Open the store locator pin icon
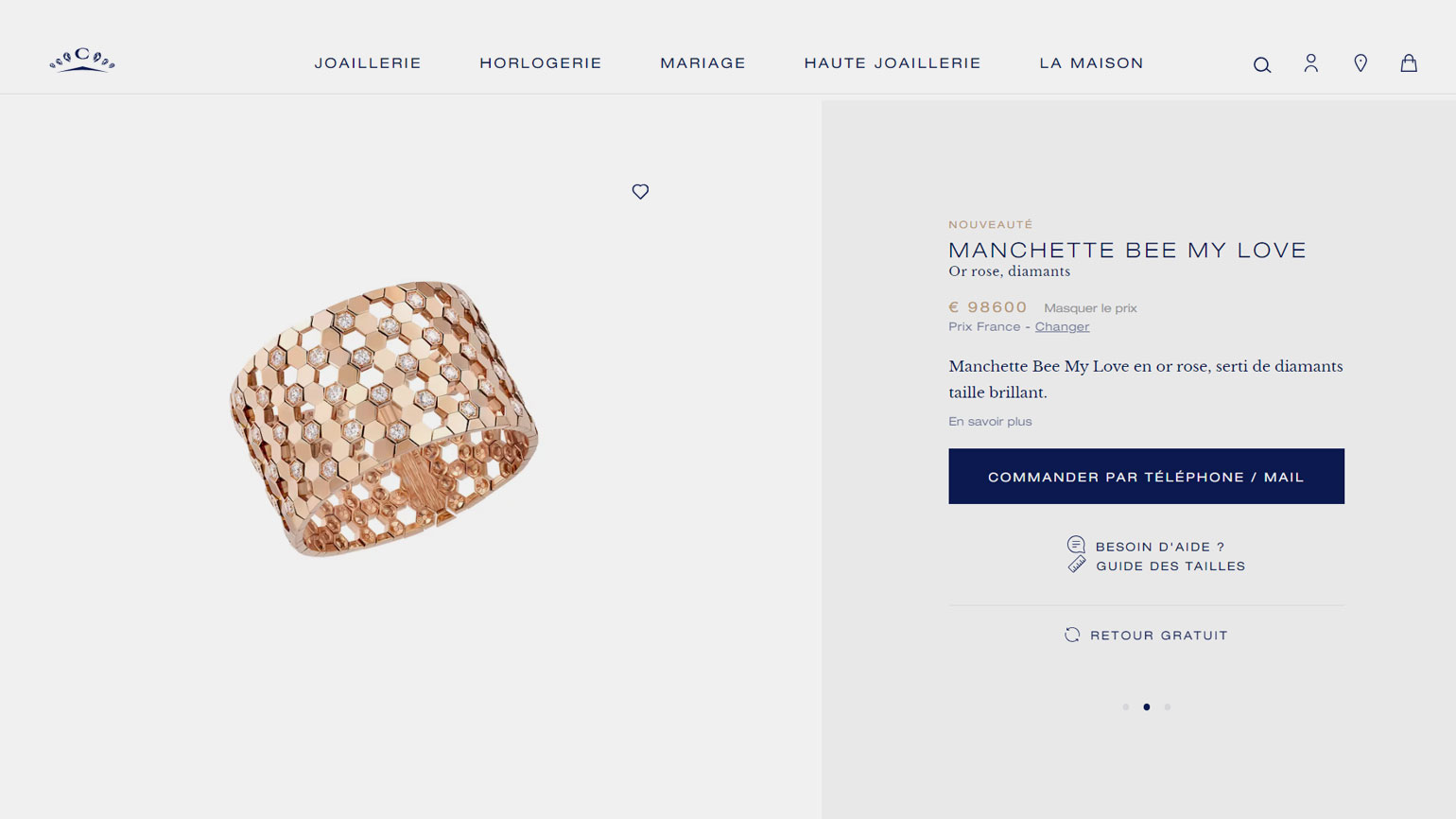Screen dimensions: 1456x819 click(x=1361, y=63)
